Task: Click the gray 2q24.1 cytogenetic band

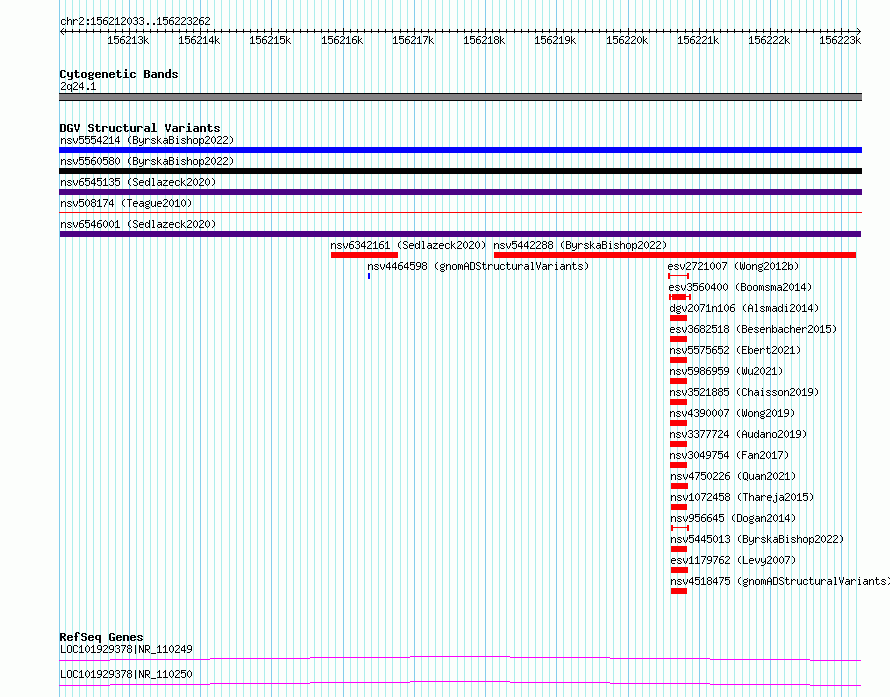Action: [x=460, y=97]
